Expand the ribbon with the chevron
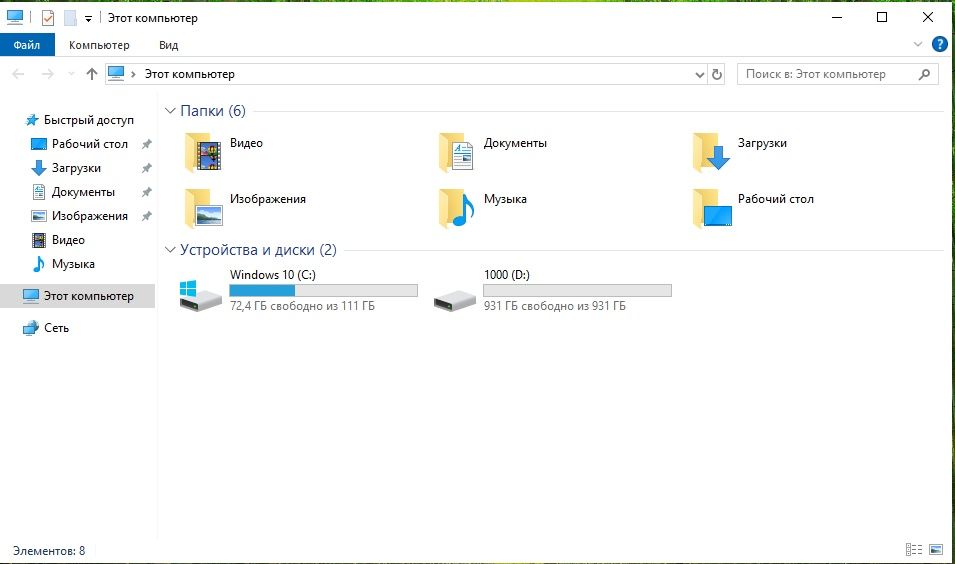The image size is (955, 564). (x=918, y=44)
